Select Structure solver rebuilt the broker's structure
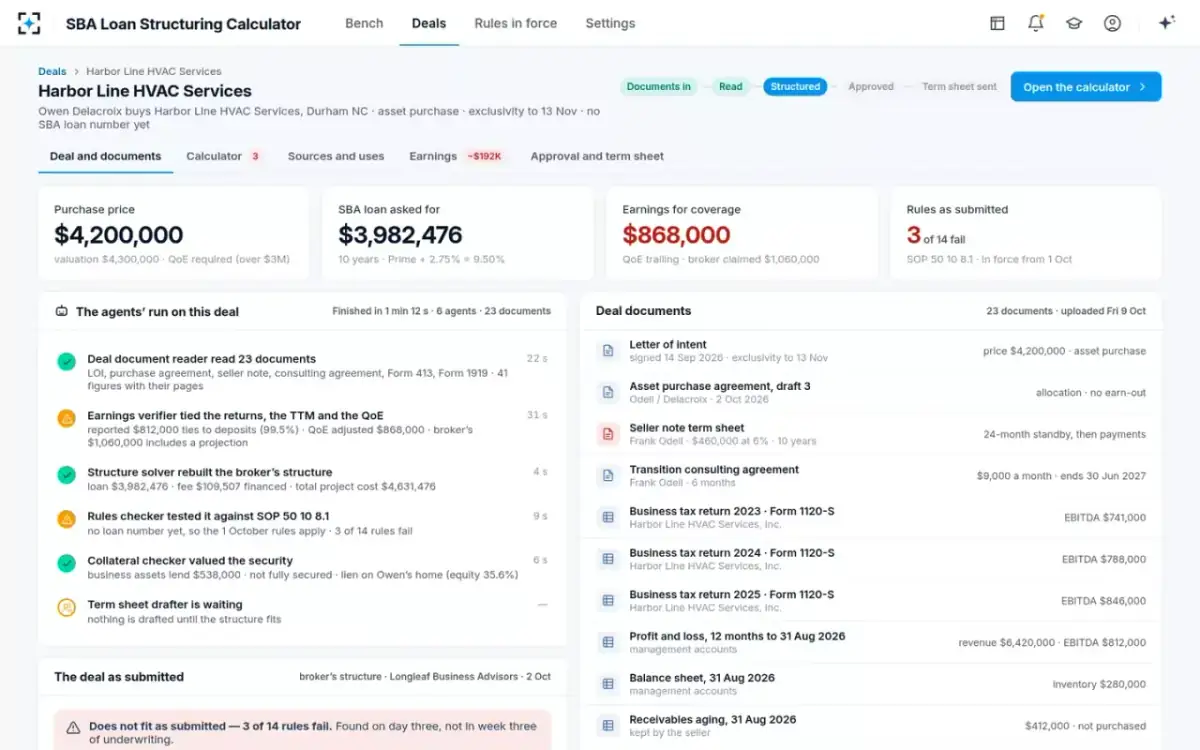1200x750 pixels. coord(302,479)
